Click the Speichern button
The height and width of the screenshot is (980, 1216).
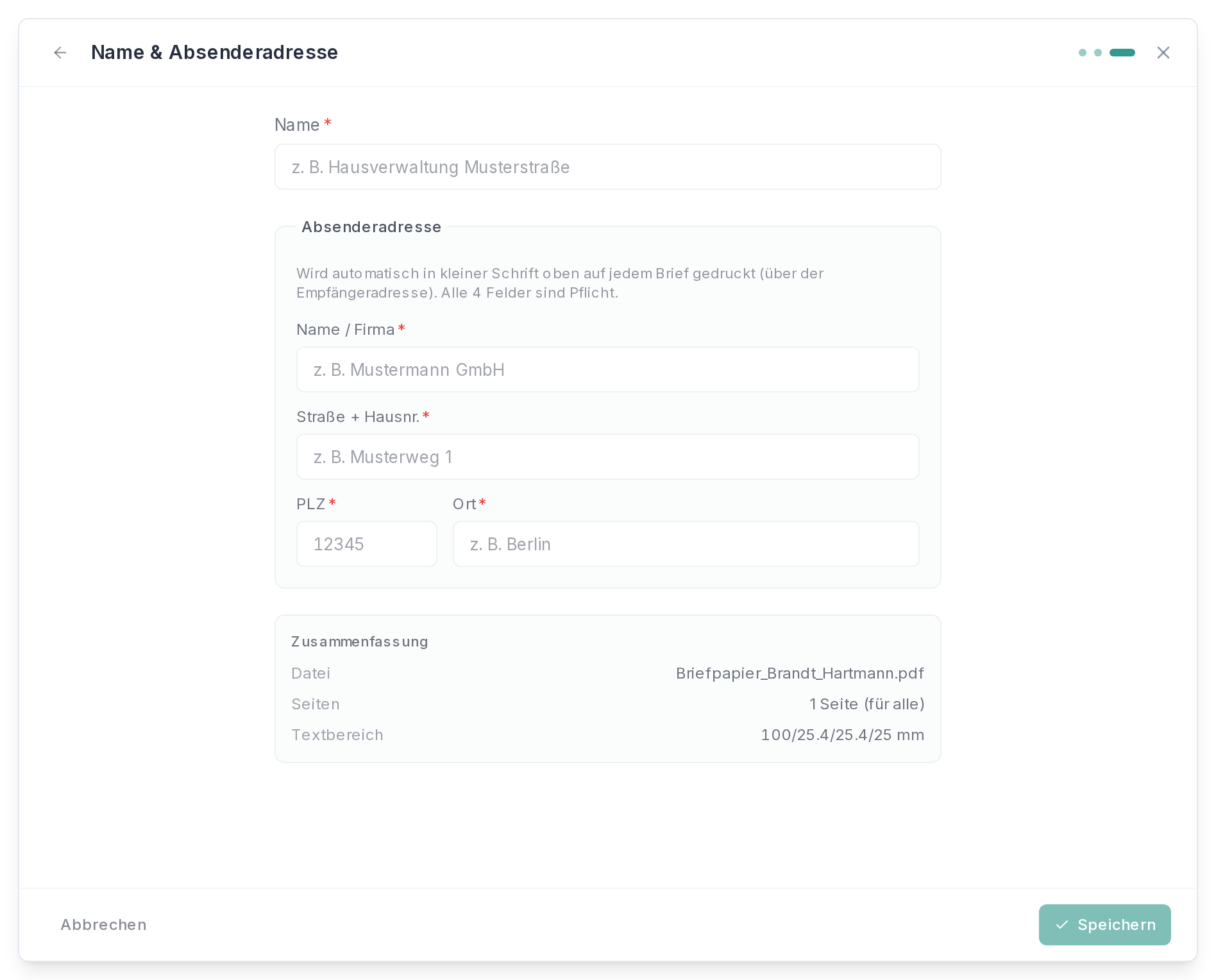1104,925
